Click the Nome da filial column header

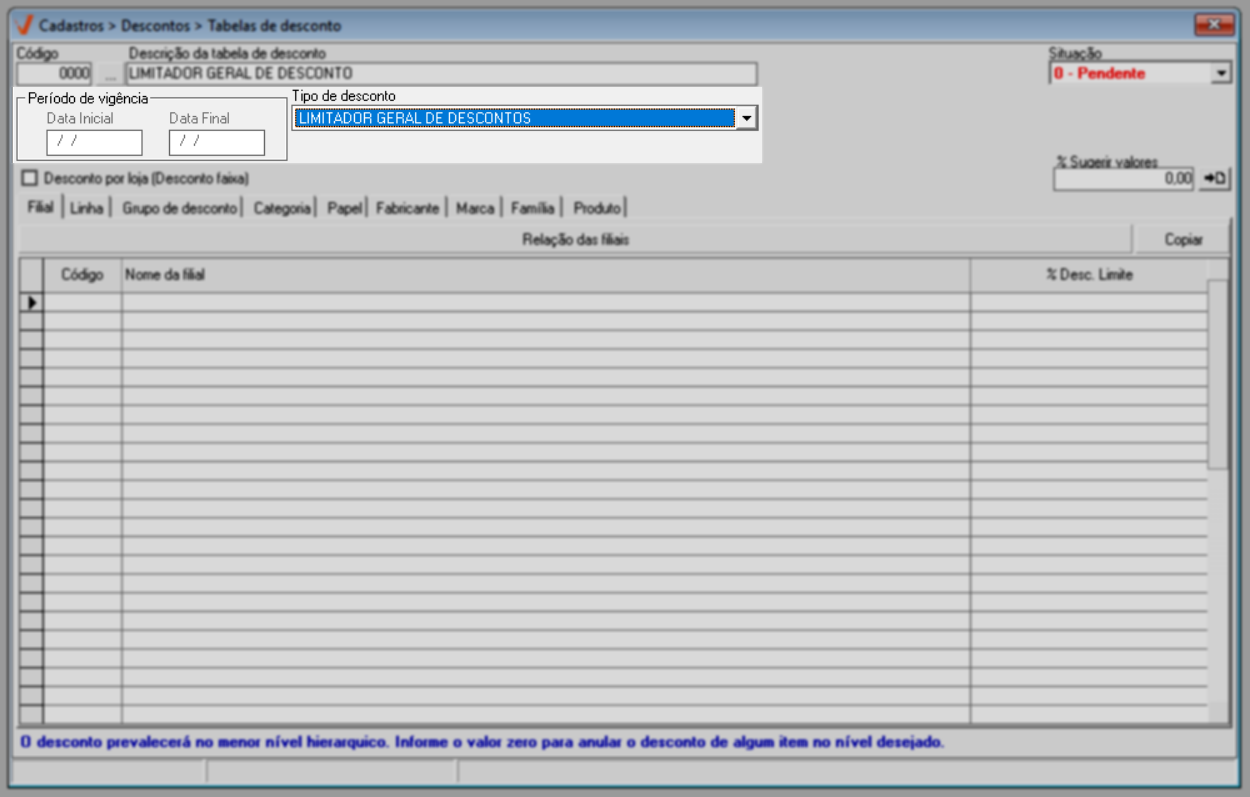pyautogui.click(x=546, y=275)
